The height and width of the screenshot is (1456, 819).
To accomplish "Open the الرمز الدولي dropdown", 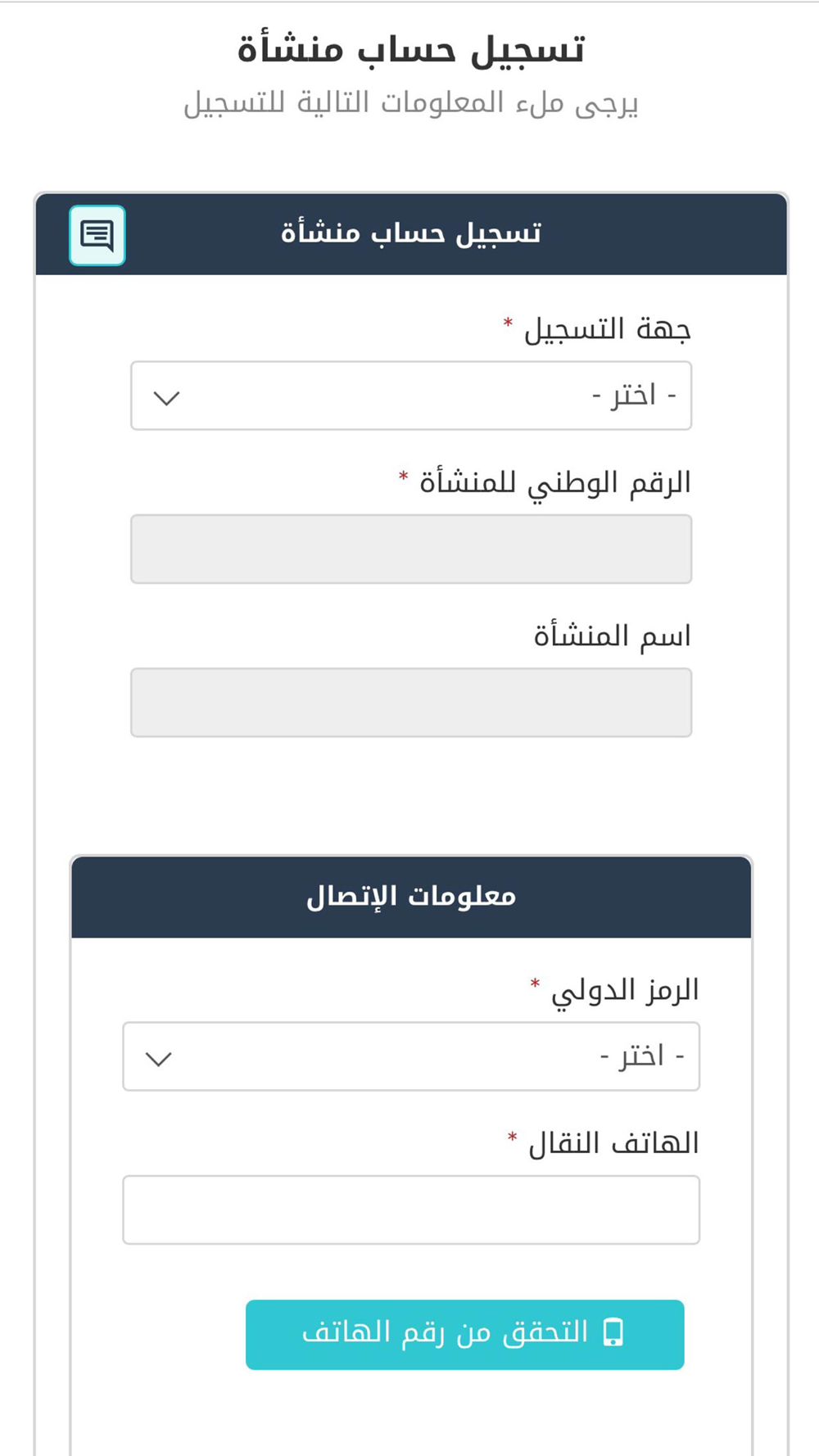I will click(x=411, y=1056).
